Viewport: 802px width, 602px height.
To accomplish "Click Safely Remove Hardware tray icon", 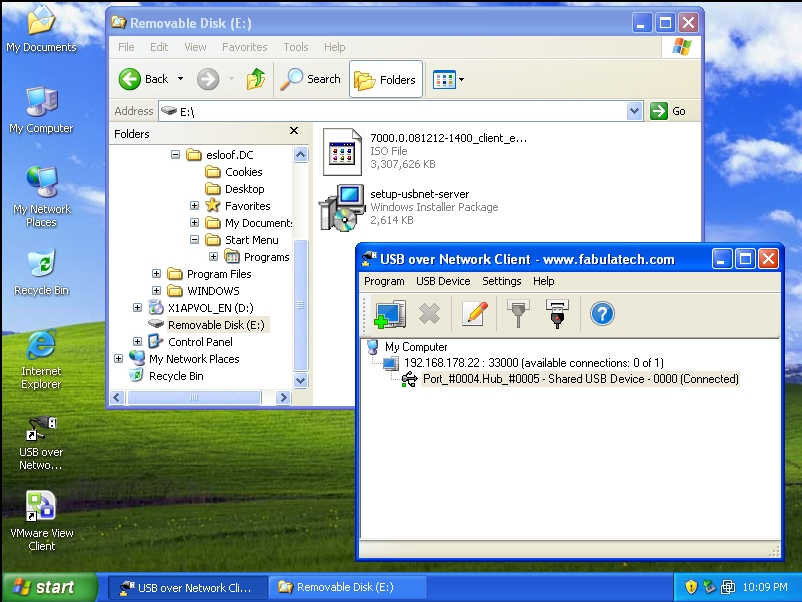I will pyautogui.click(x=709, y=587).
